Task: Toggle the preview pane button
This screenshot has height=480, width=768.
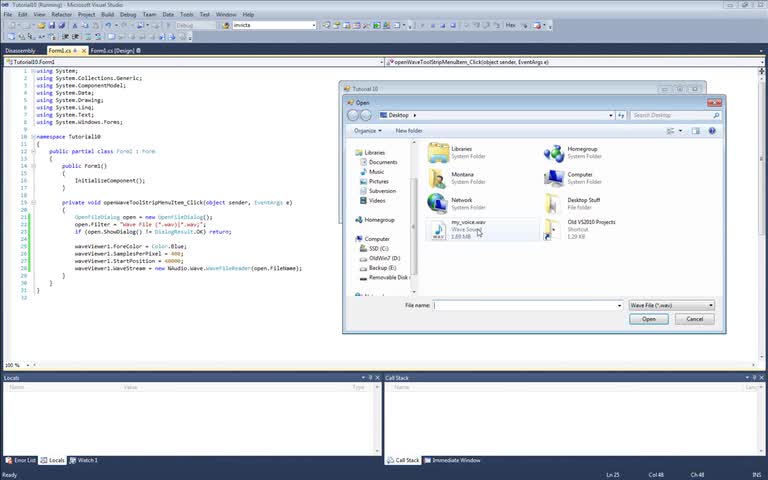Action: [x=697, y=131]
